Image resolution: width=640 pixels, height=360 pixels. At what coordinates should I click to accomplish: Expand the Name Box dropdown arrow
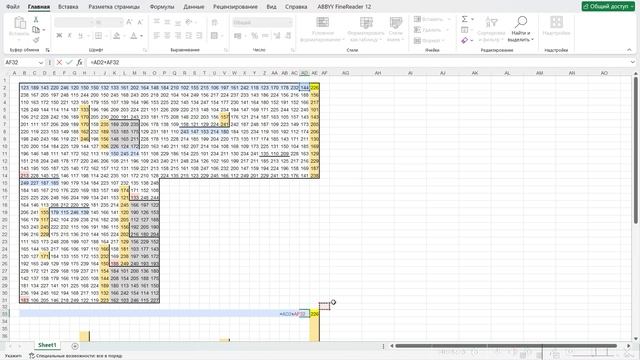point(41,62)
